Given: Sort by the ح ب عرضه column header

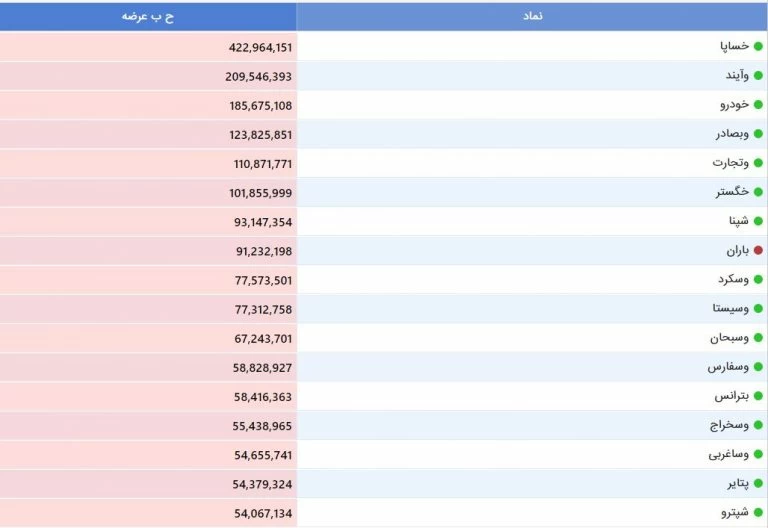Looking at the screenshot, I should pyautogui.click(x=148, y=17).
